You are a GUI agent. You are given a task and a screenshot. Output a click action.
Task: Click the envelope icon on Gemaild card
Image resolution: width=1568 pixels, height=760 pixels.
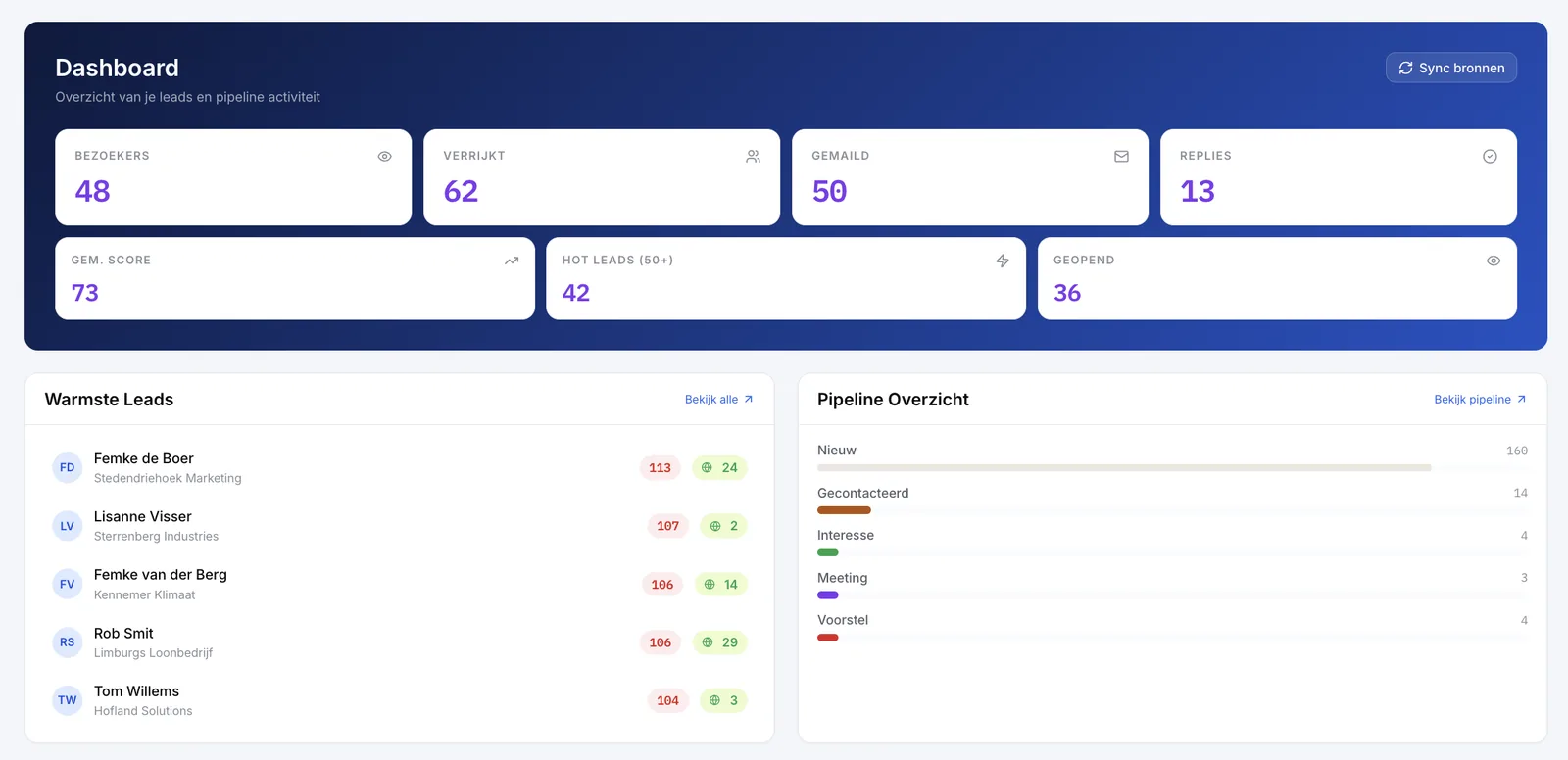pyautogui.click(x=1121, y=157)
